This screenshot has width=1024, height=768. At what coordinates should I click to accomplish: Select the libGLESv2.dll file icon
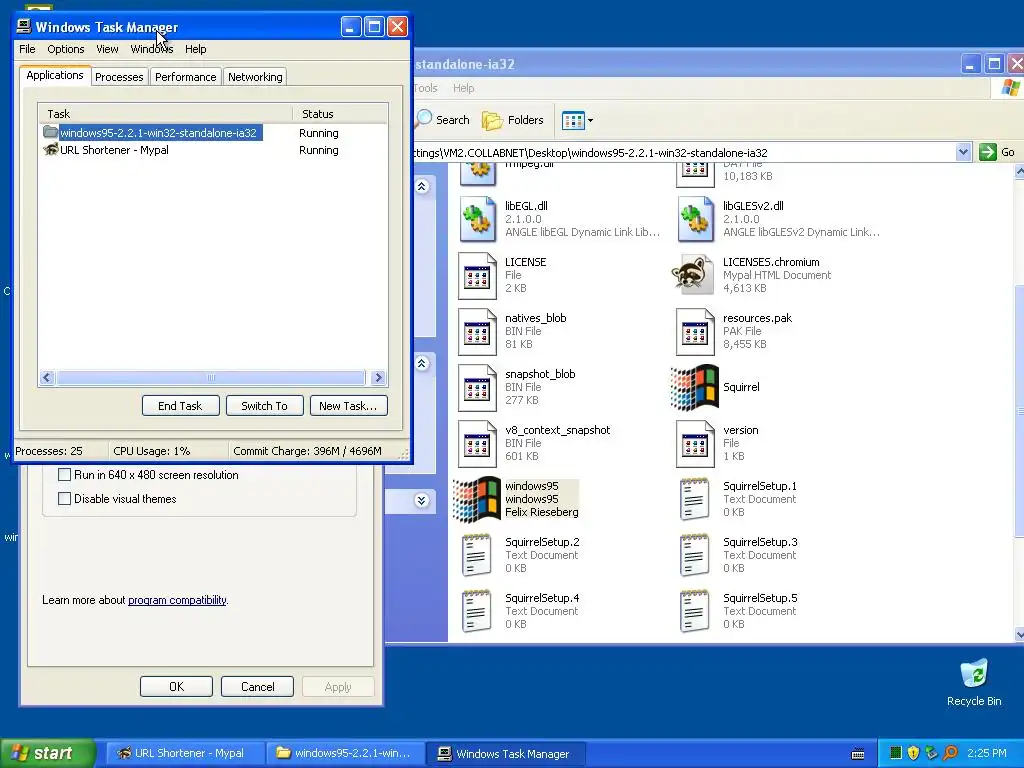tap(696, 219)
